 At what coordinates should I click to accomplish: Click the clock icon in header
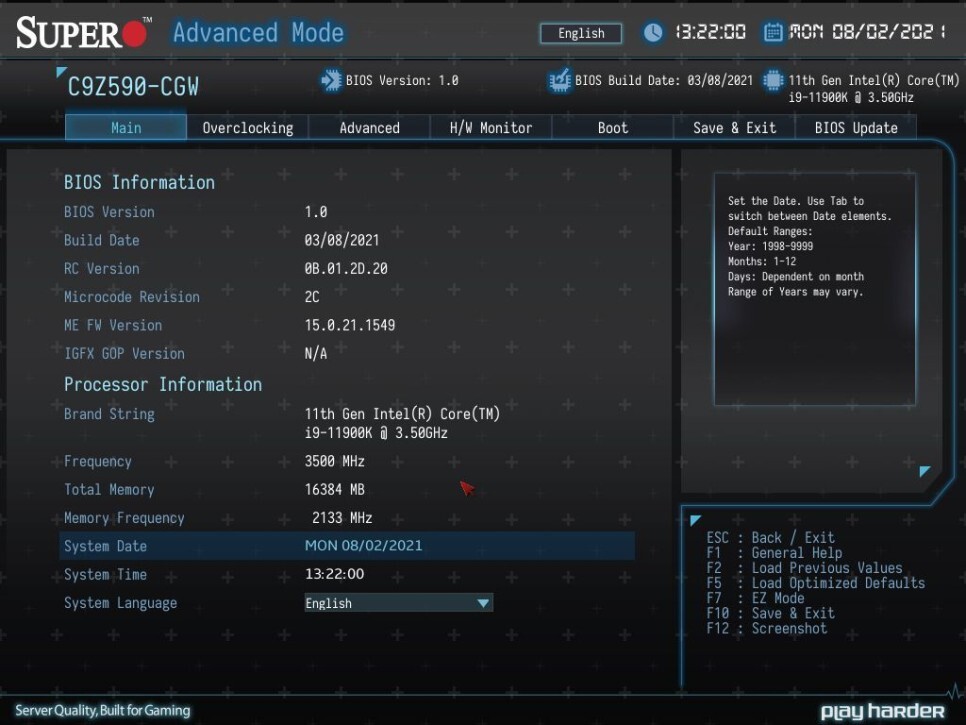653,32
